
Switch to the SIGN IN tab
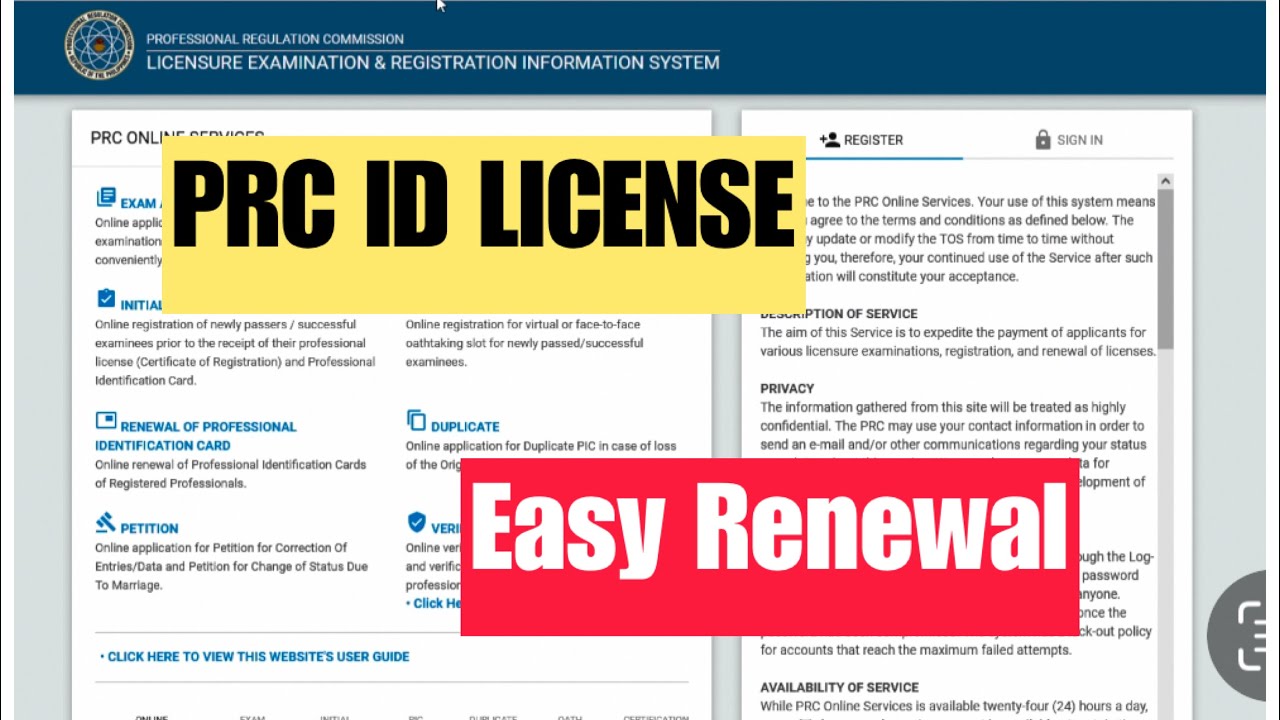click(1069, 140)
